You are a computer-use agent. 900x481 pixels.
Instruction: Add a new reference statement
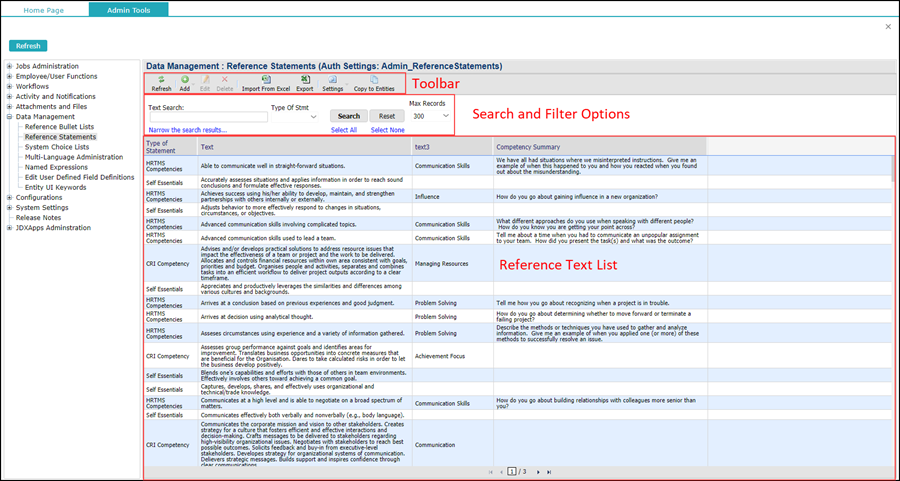click(185, 80)
